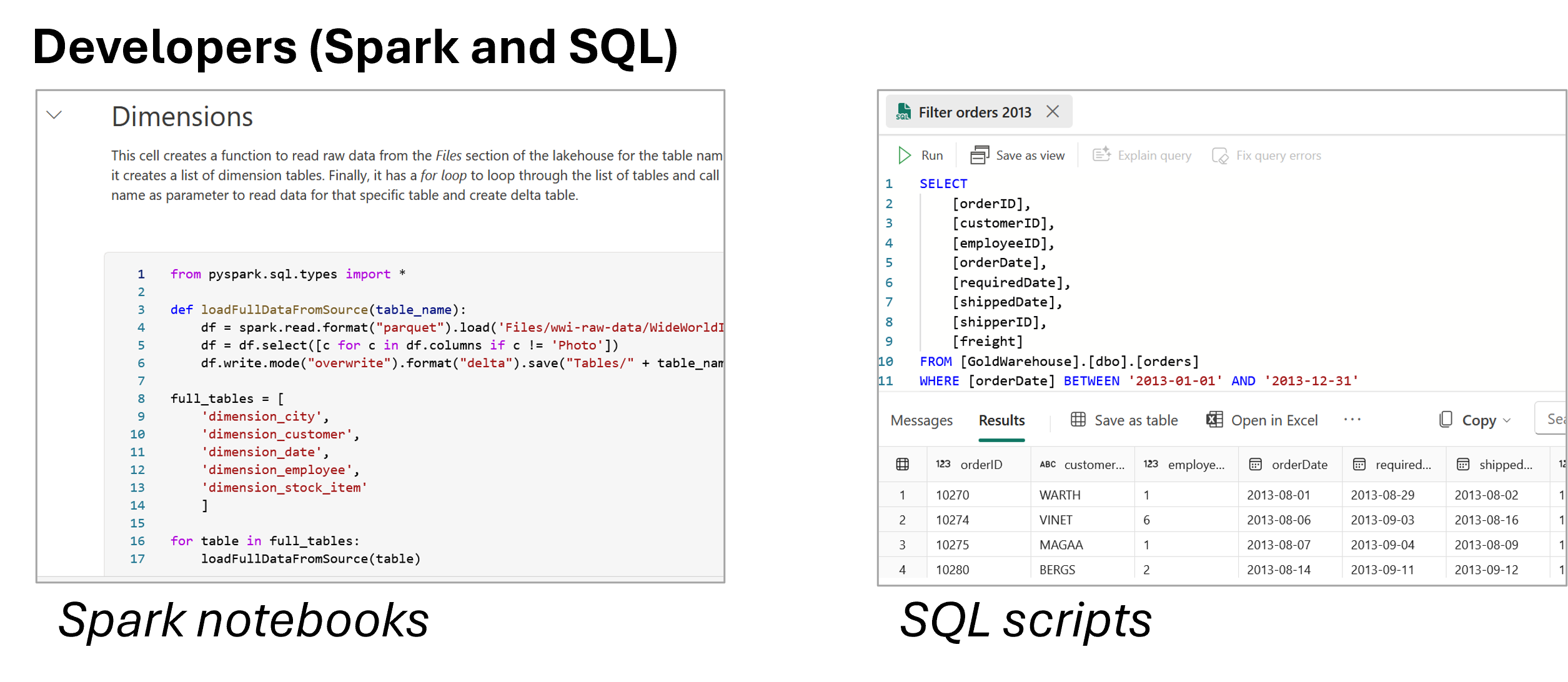1568x682 pixels.
Task: Click the Fix query errors icon
Action: 1220,156
